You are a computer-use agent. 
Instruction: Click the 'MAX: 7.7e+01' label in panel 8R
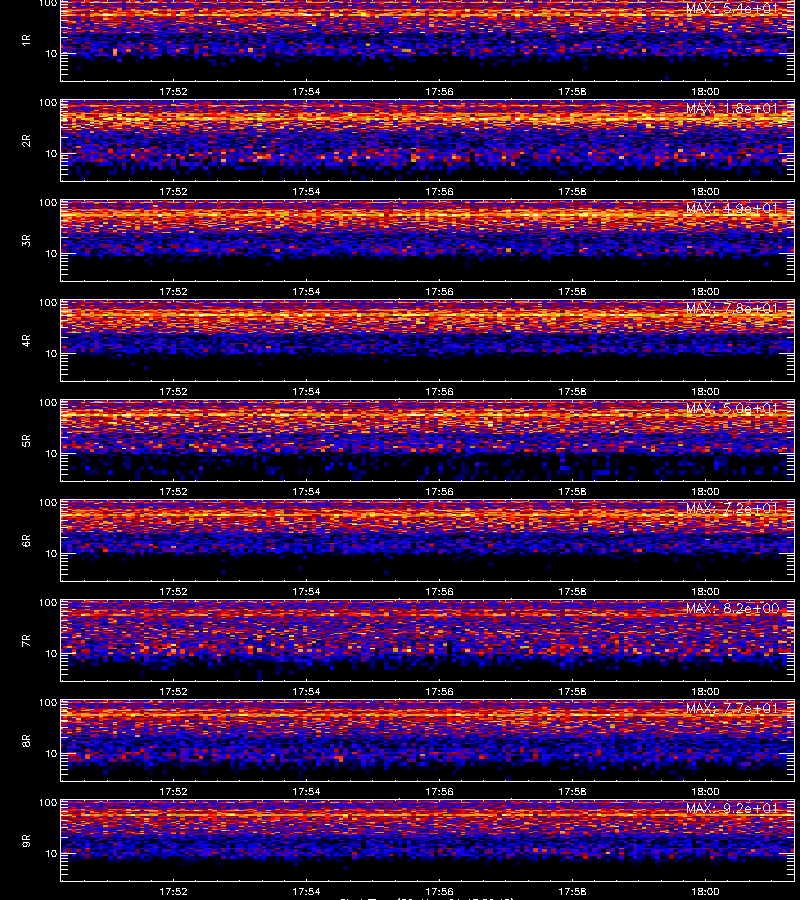[732, 708]
